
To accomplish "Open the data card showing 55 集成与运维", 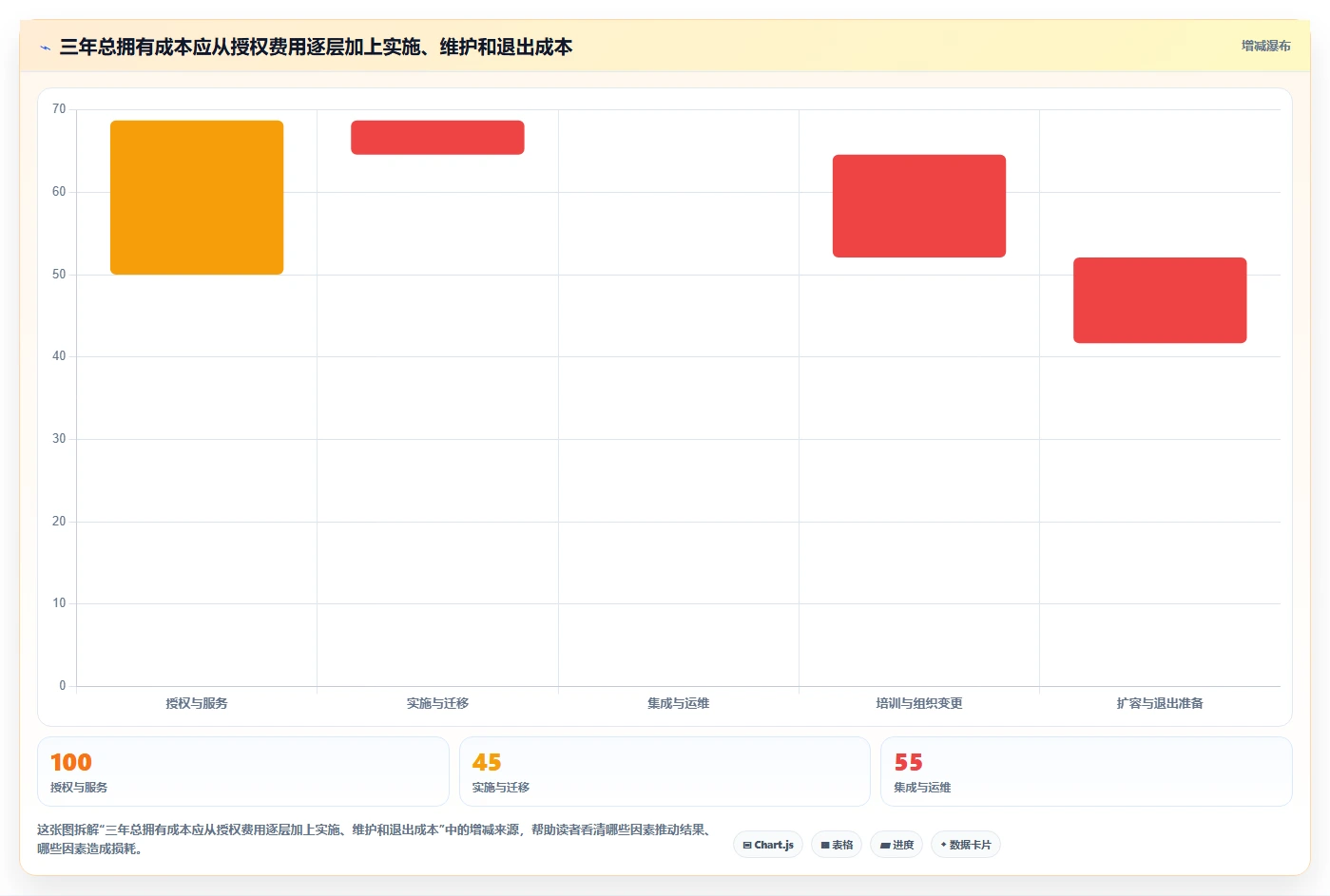I will coord(1086,772).
